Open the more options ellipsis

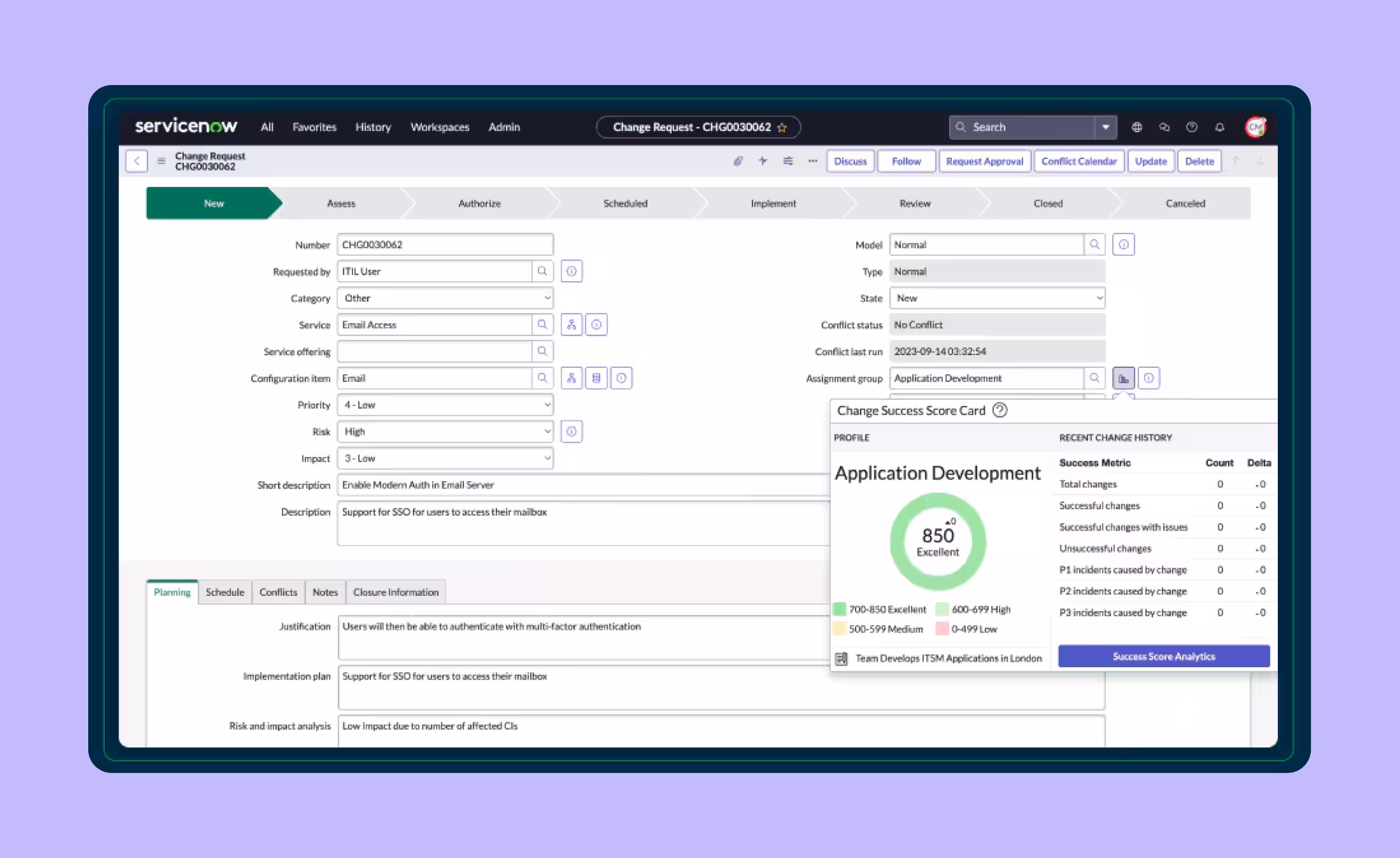tap(813, 161)
